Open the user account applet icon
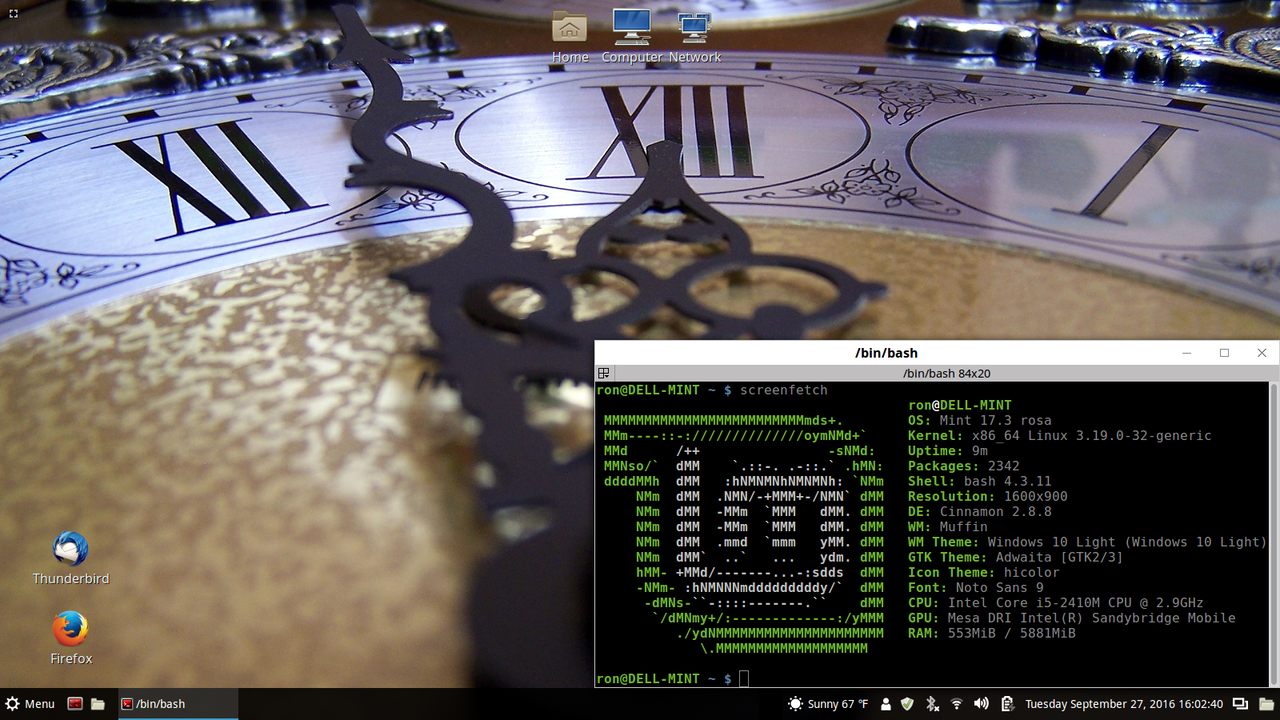This screenshot has height=720, width=1280. [x=886, y=704]
